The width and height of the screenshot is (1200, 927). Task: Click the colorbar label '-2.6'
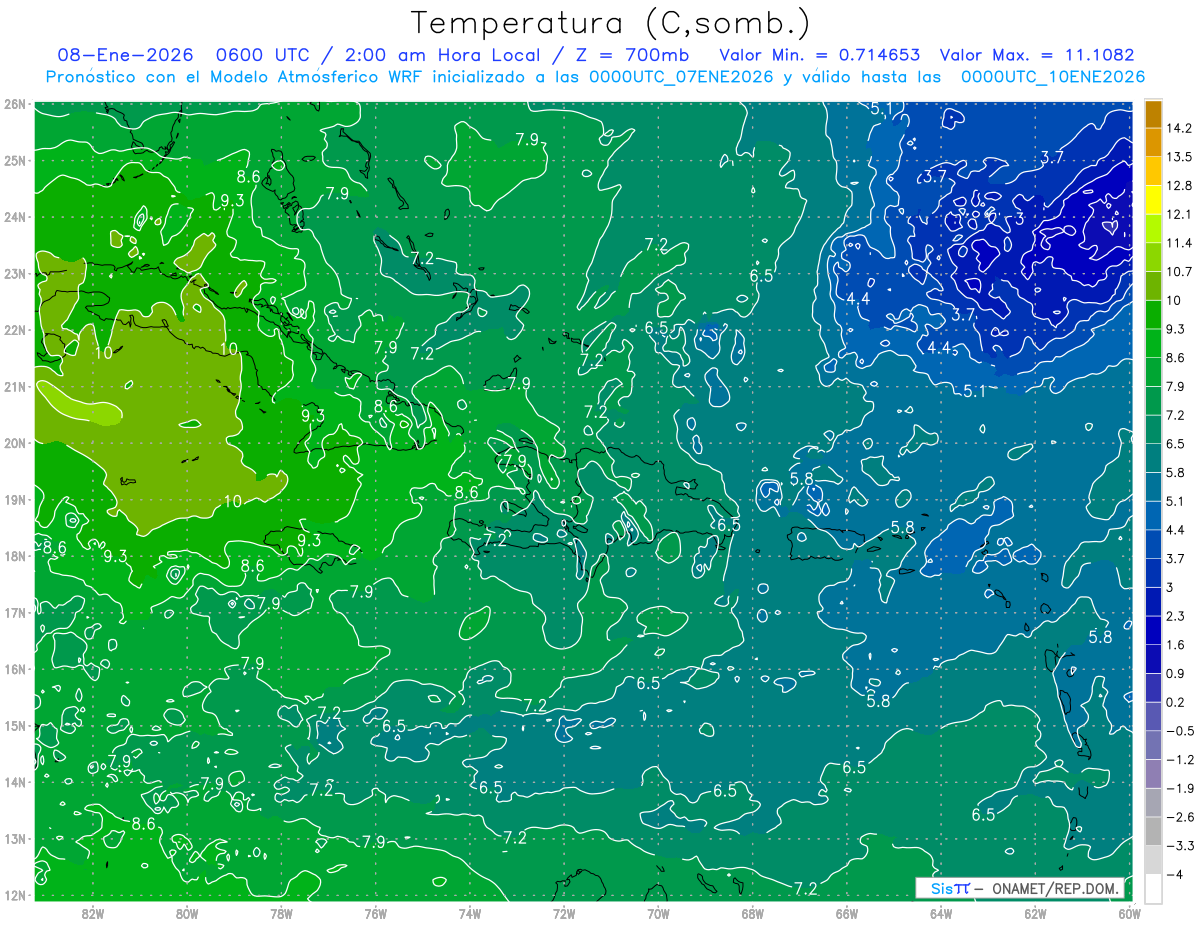1179,816
